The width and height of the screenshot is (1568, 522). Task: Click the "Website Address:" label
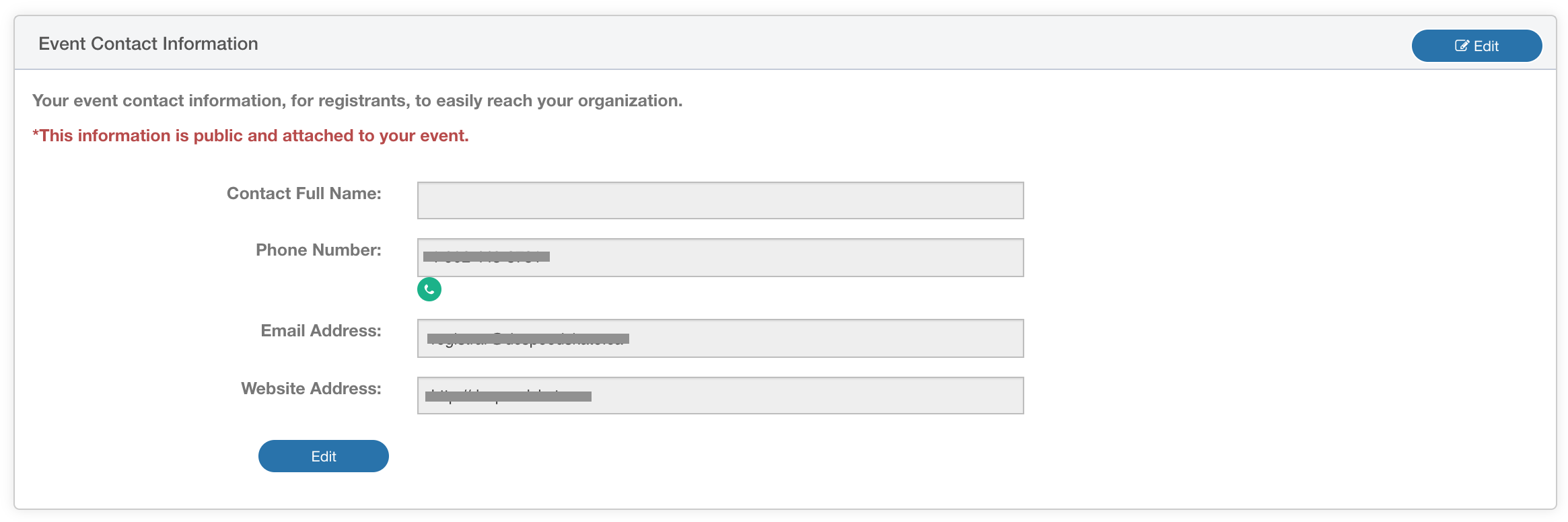(311, 389)
